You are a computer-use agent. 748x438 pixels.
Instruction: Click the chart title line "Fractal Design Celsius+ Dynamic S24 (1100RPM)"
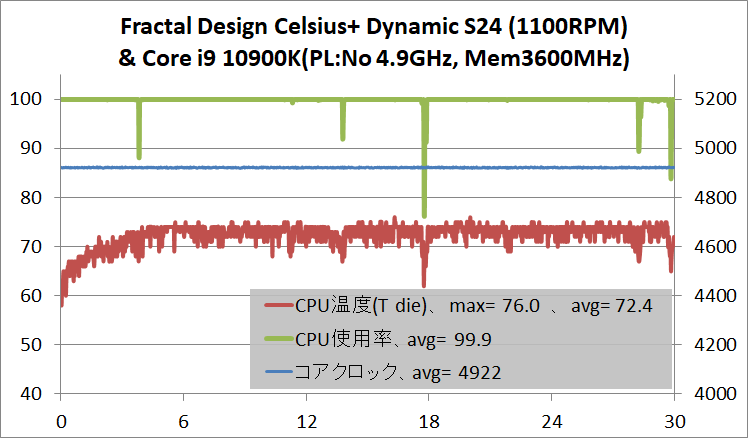[x=374, y=28]
